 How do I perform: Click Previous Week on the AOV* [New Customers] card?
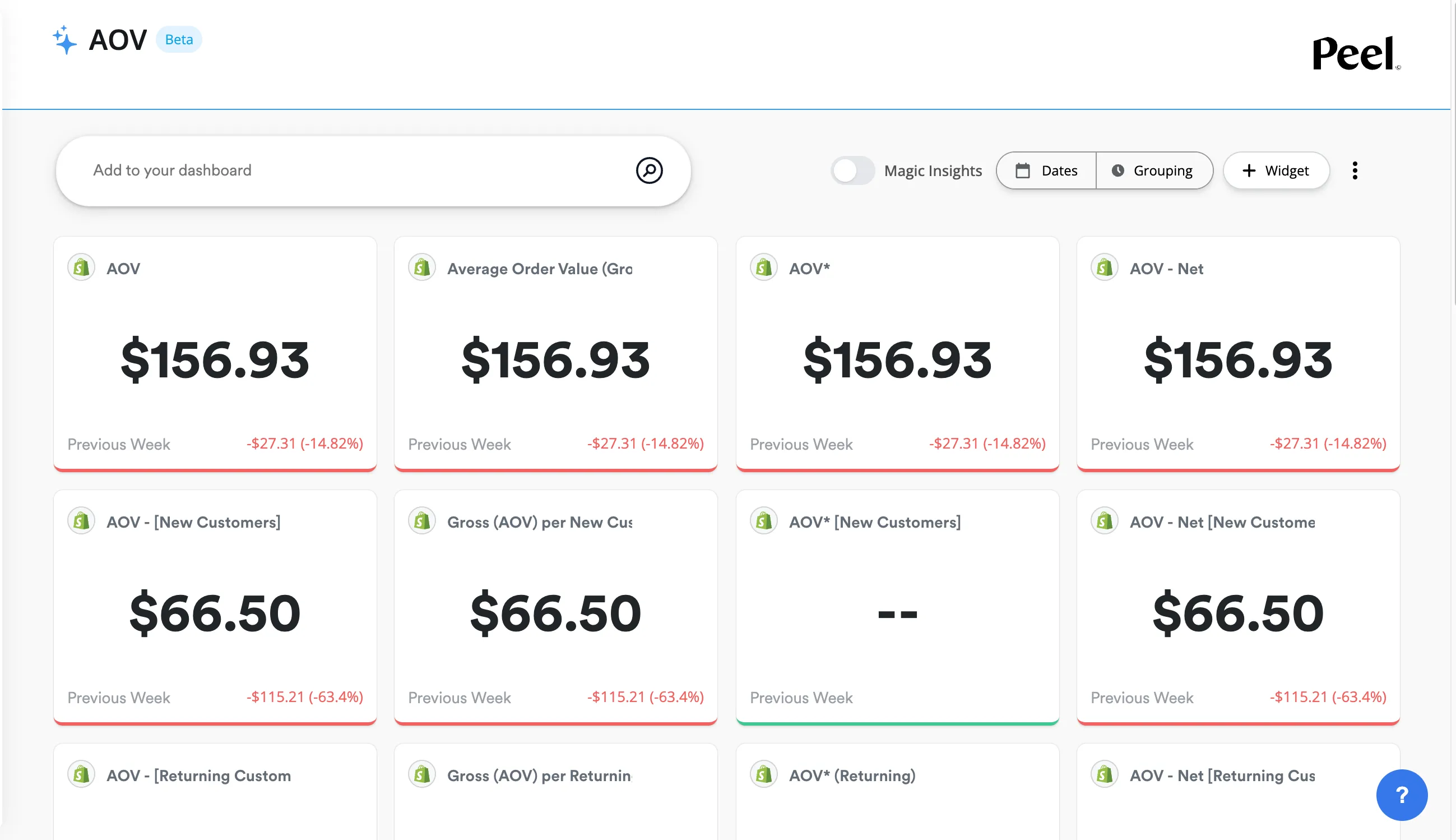pos(801,698)
